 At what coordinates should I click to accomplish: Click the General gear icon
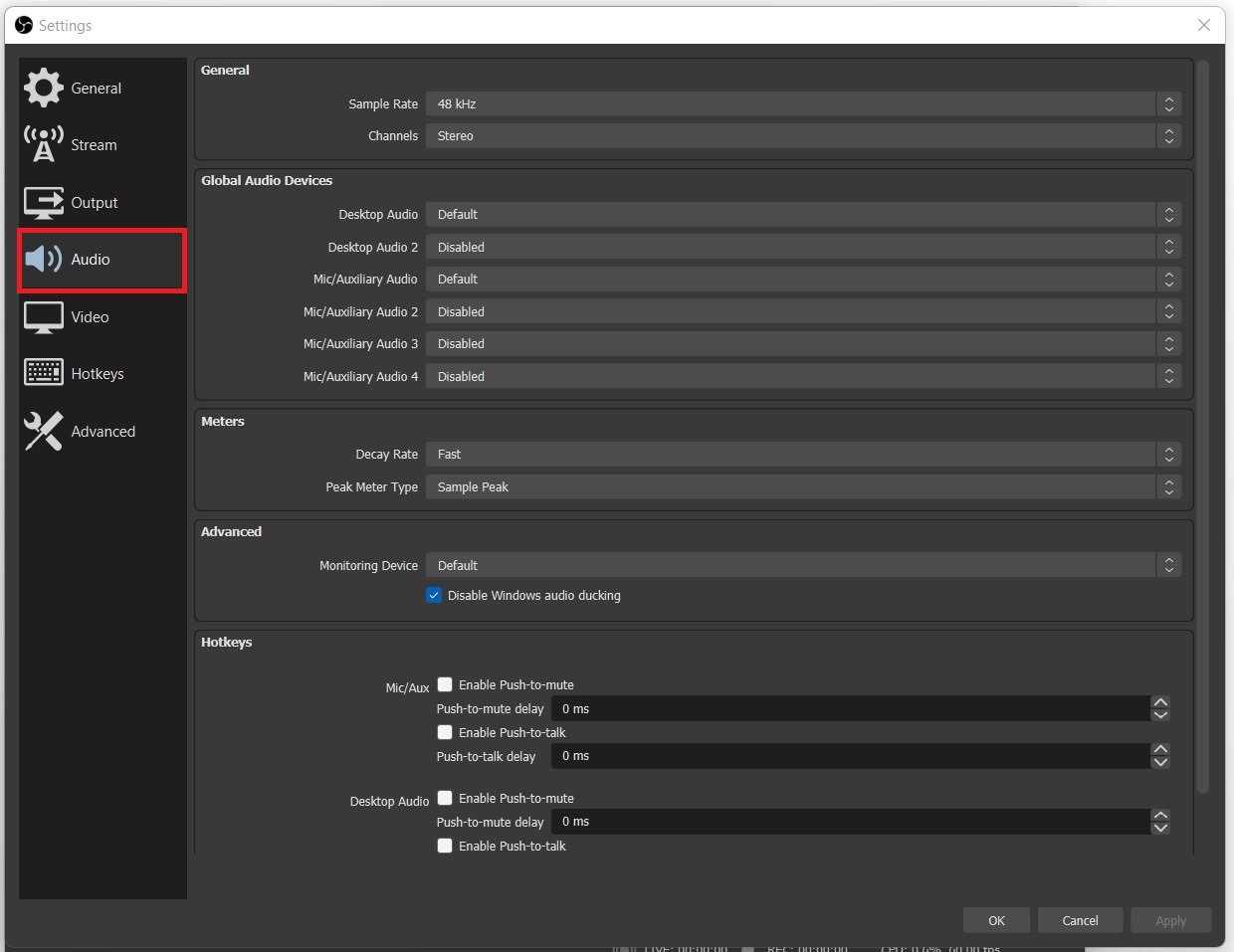(x=44, y=88)
